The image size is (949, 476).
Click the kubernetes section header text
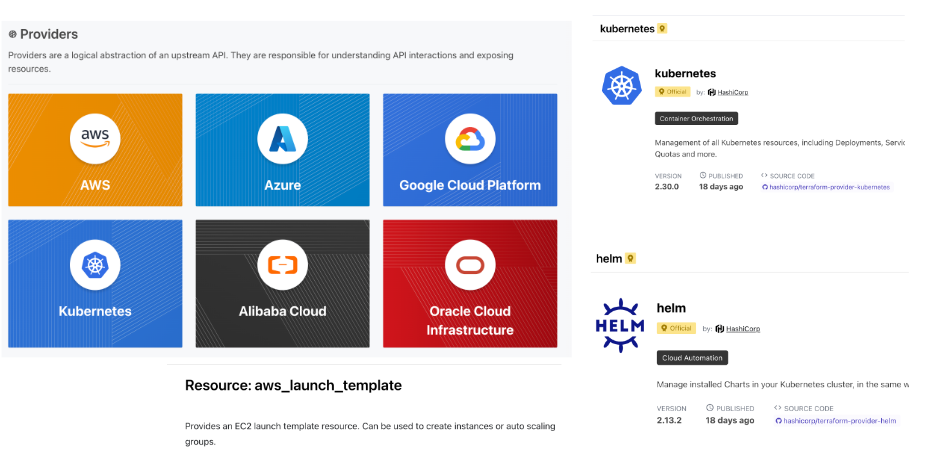click(x=627, y=28)
